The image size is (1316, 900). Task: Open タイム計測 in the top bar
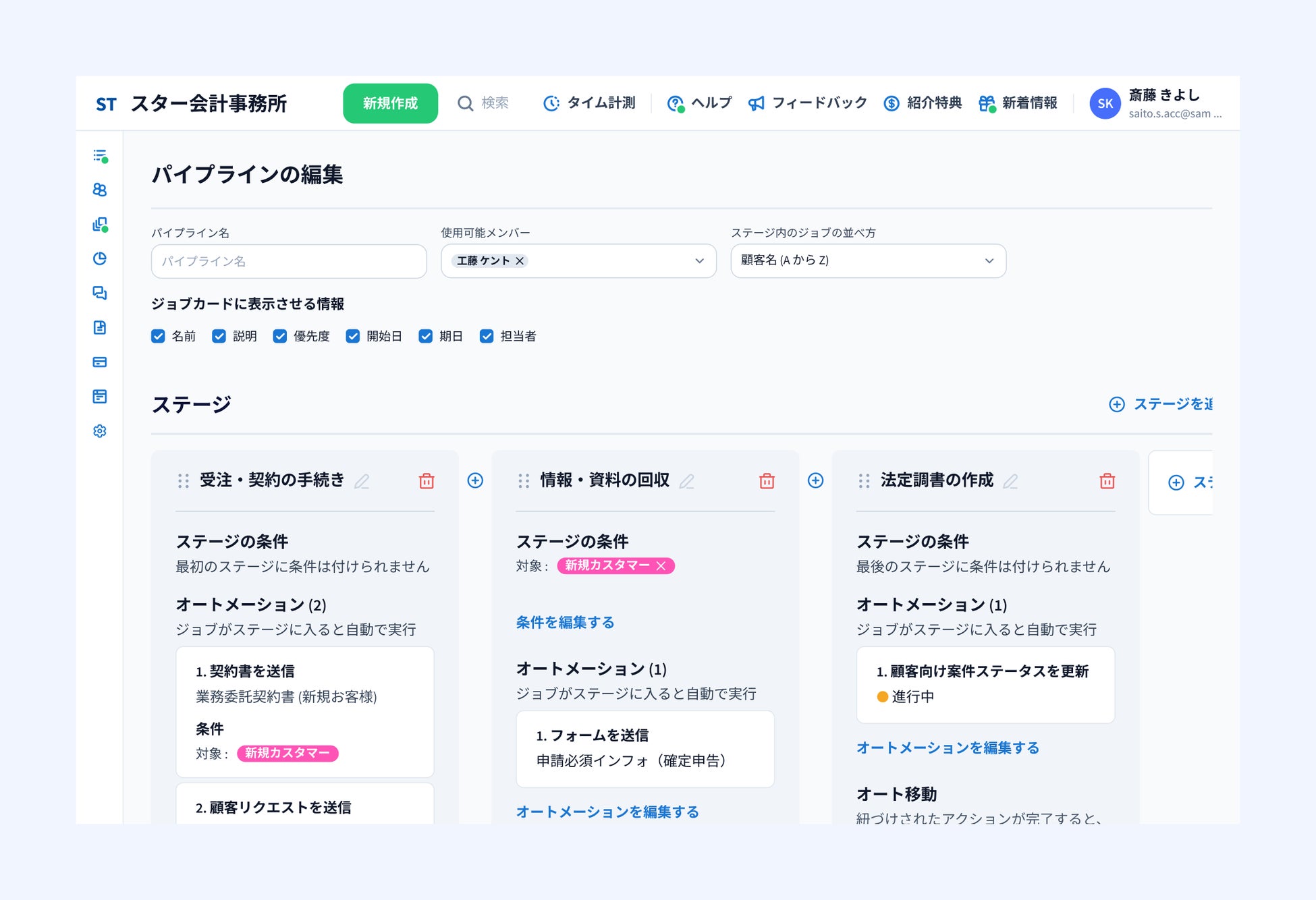[x=590, y=103]
